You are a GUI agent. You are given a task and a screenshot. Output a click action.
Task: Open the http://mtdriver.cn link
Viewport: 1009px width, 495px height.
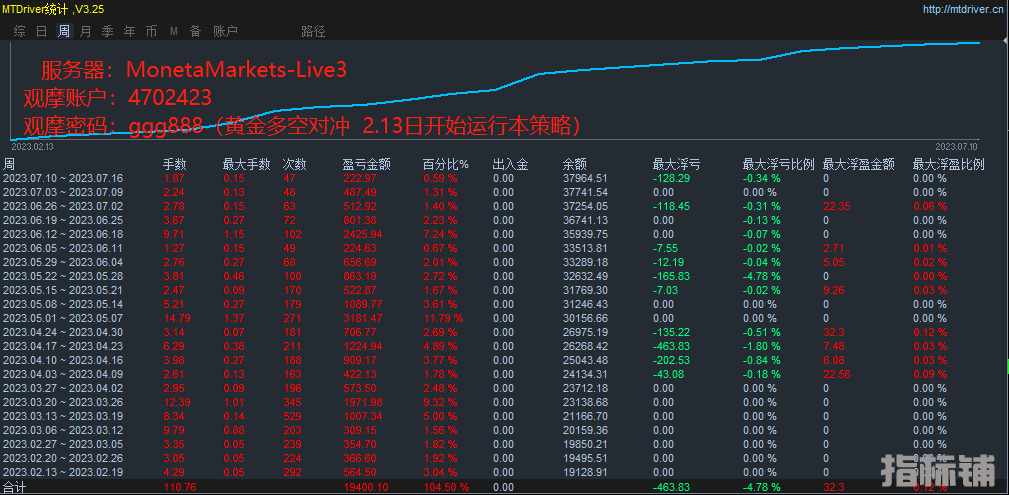(x=963, y=9)
